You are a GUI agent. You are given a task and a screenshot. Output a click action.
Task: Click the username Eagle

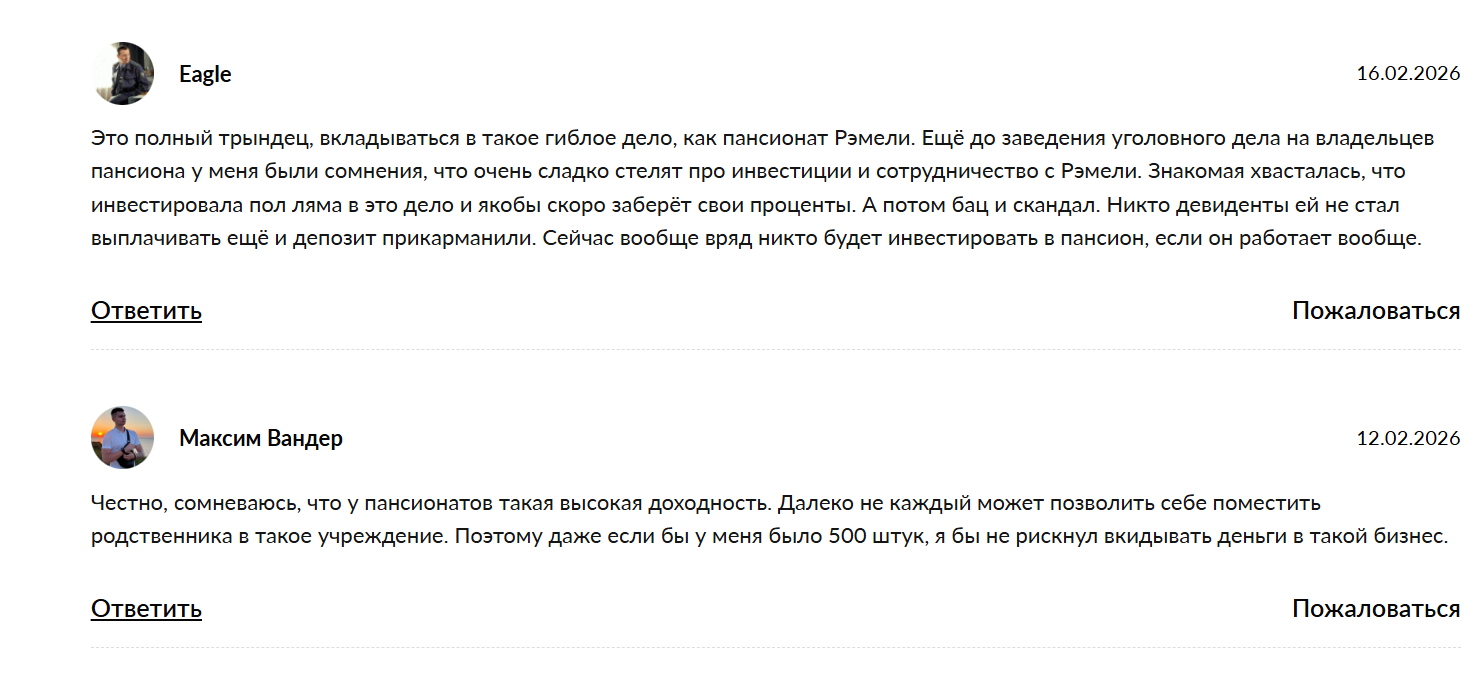[204, 73]
